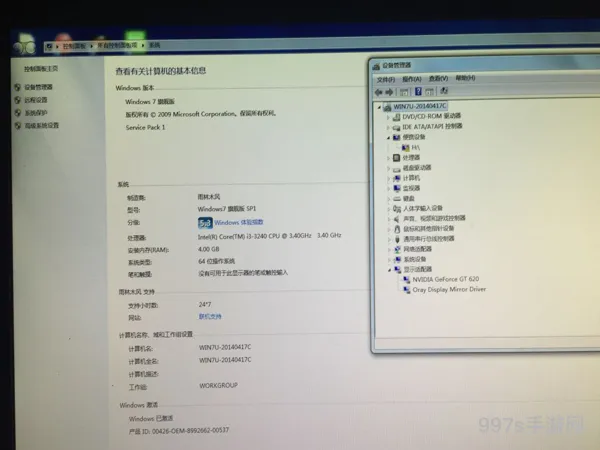Collapse the 显示适配器 node arrow
The image size is (600, 450).
click(x=390, y=270)
